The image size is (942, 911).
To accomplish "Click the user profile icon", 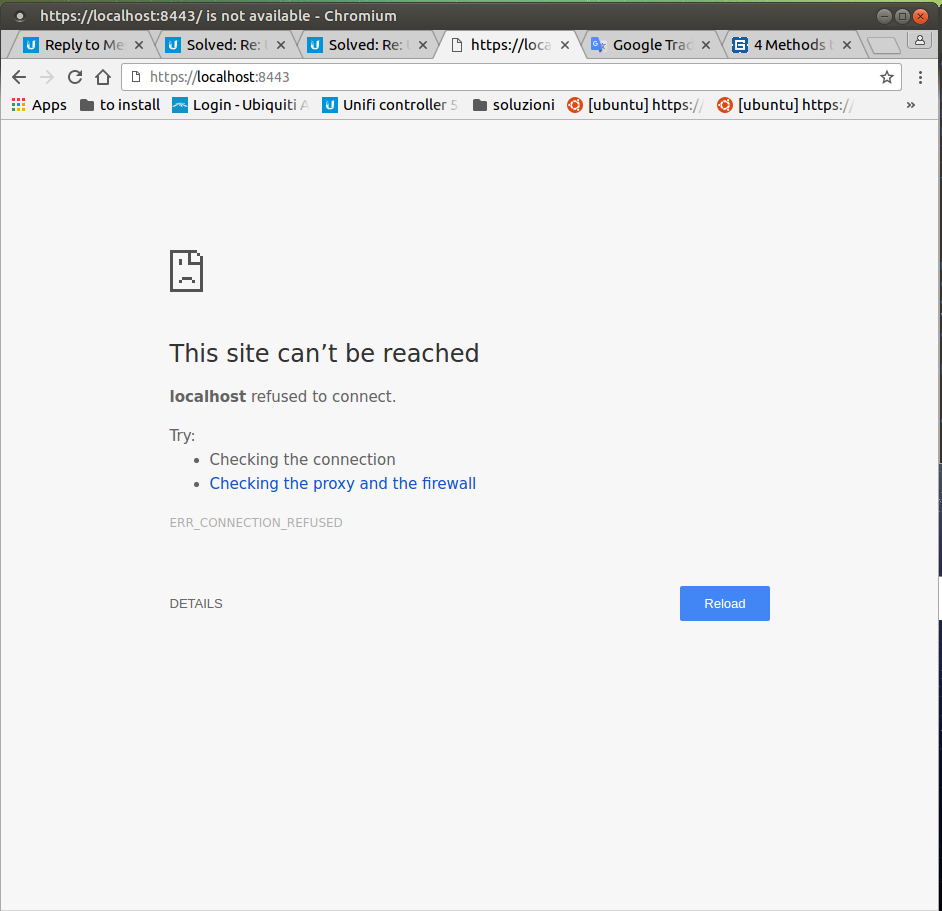I will tap(919, 40).
